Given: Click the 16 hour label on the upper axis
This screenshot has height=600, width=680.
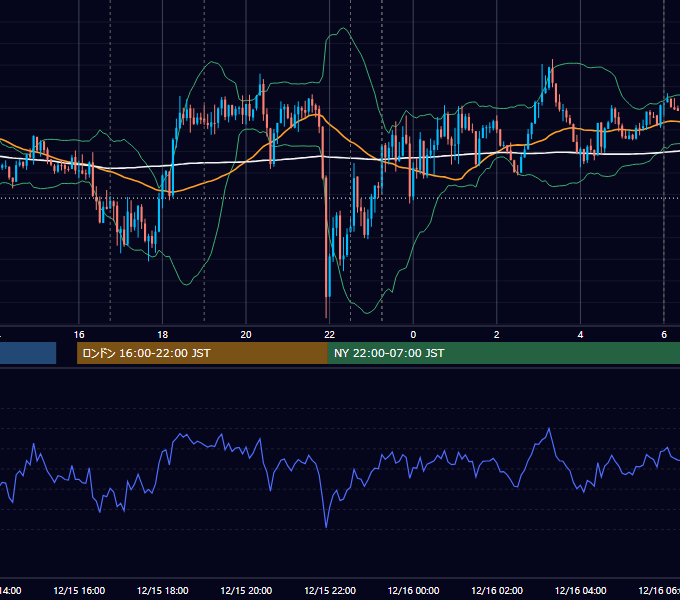Looking at the screenshot, I should coord(79,334).
